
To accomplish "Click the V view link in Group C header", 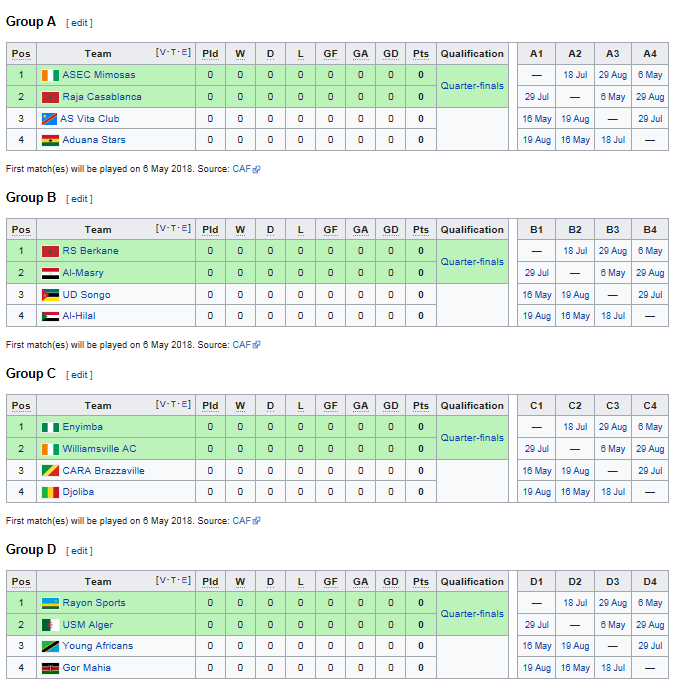I will tap(163, 404).
